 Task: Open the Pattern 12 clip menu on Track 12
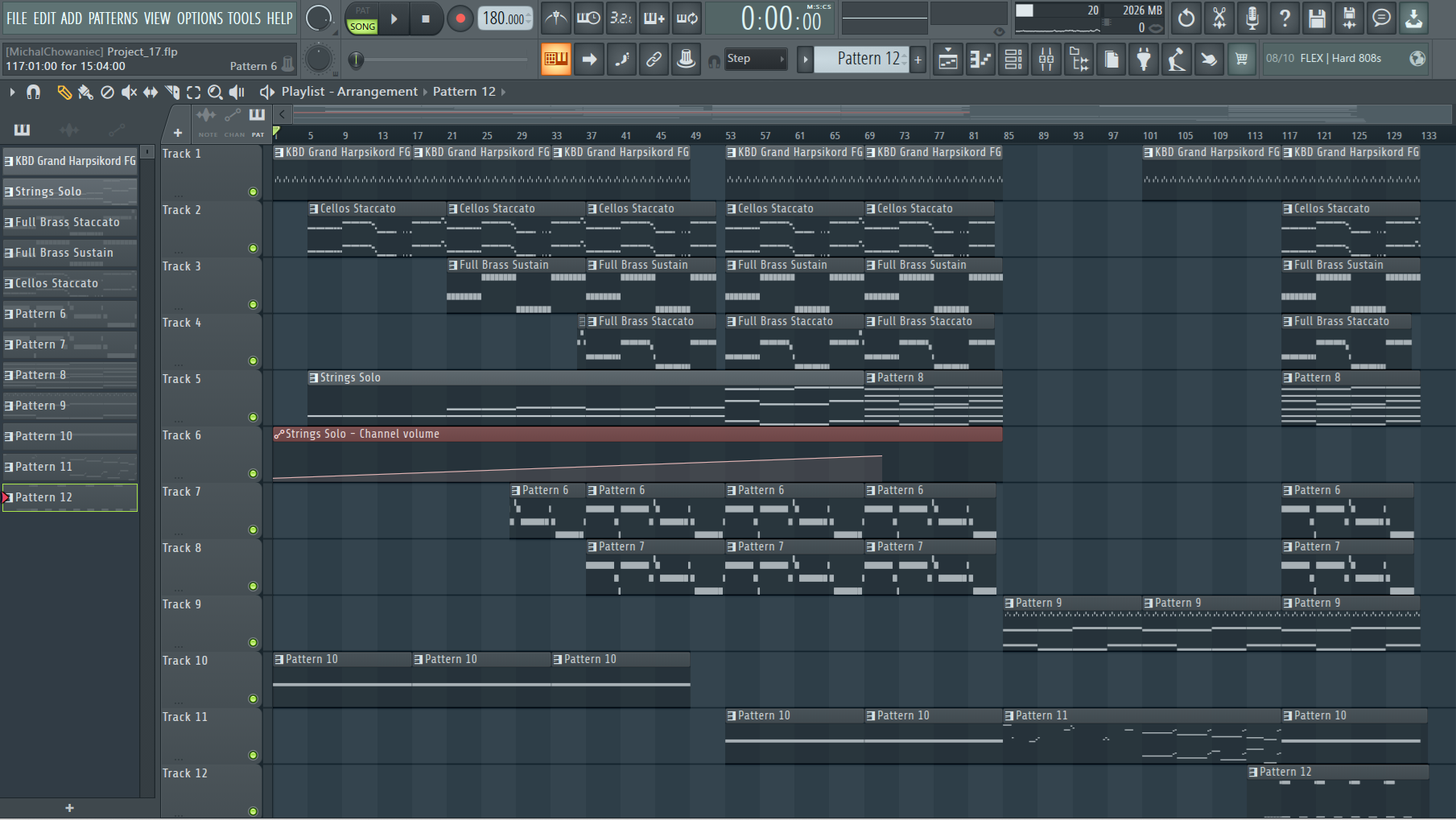[x=1253, y=772]
